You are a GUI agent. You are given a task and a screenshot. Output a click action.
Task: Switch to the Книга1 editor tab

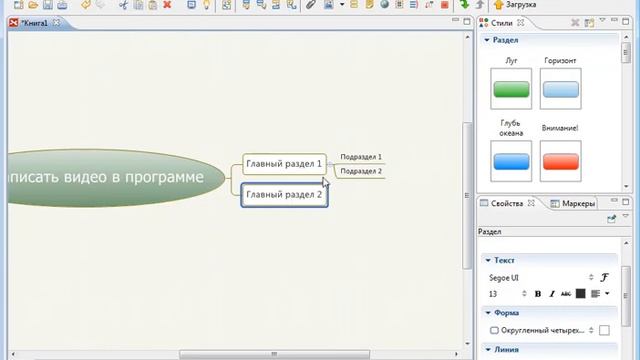click(x=34, y=23)
